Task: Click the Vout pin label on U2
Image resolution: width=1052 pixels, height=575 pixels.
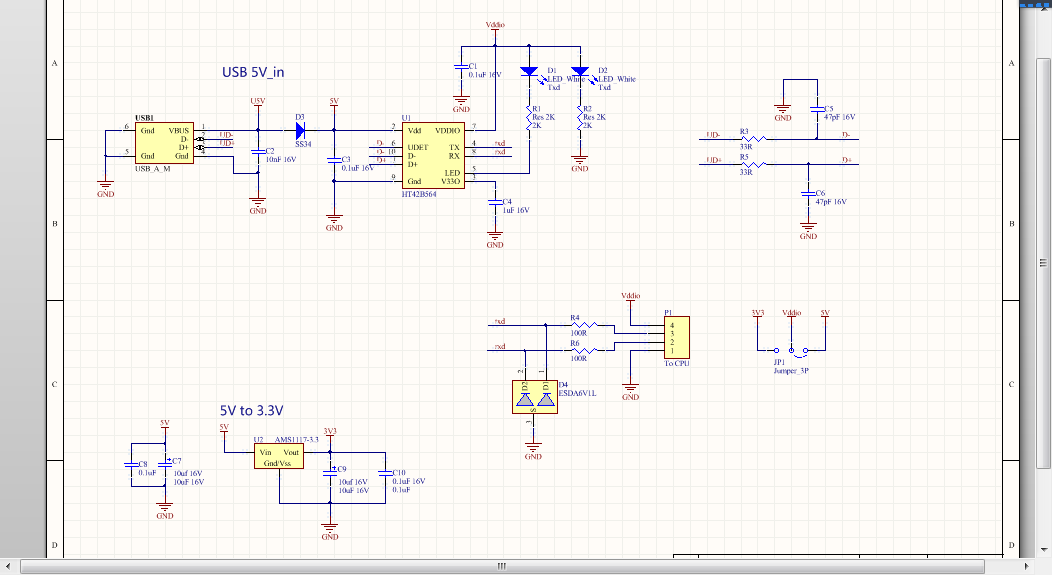Action: pos(291,452)
